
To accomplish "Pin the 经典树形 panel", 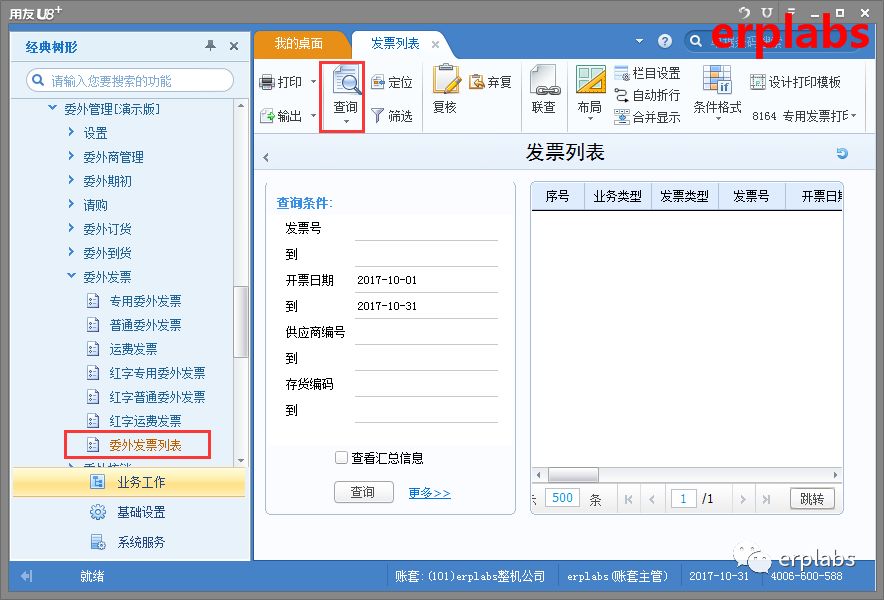I will click(210, 46).
